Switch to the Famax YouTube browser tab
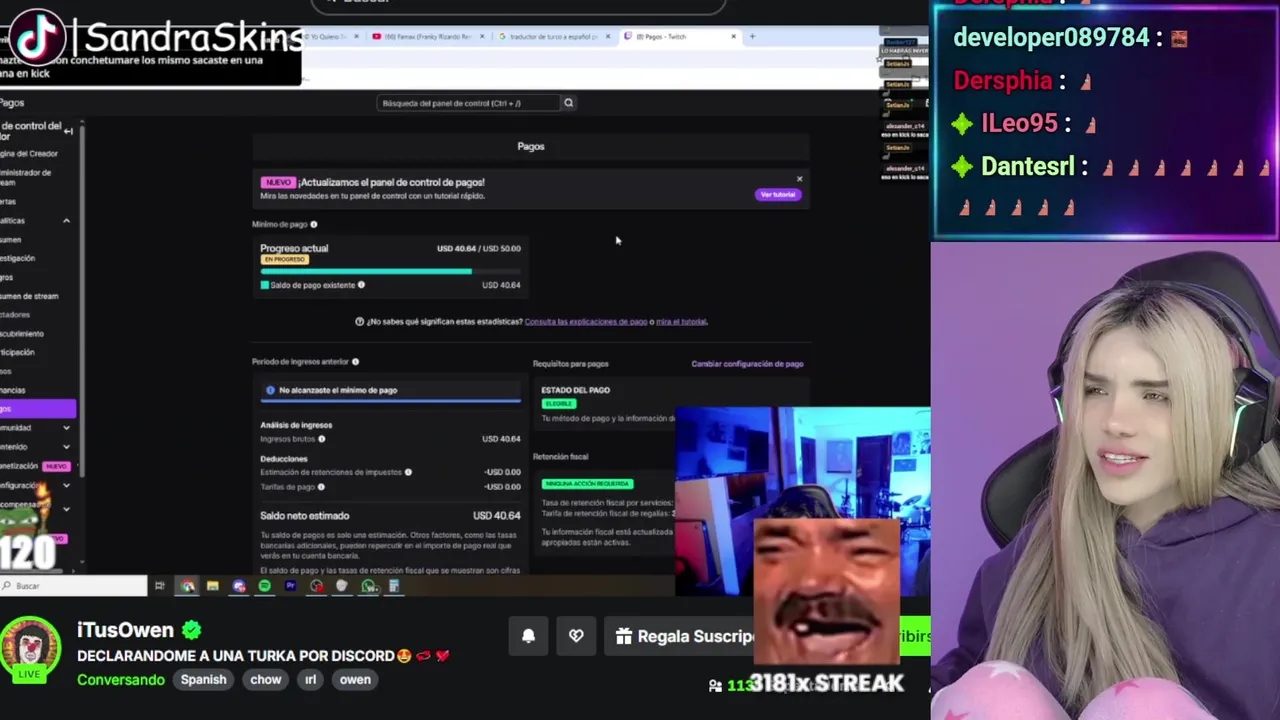Viewport: 1280px width, 720px height. [428, 37]
